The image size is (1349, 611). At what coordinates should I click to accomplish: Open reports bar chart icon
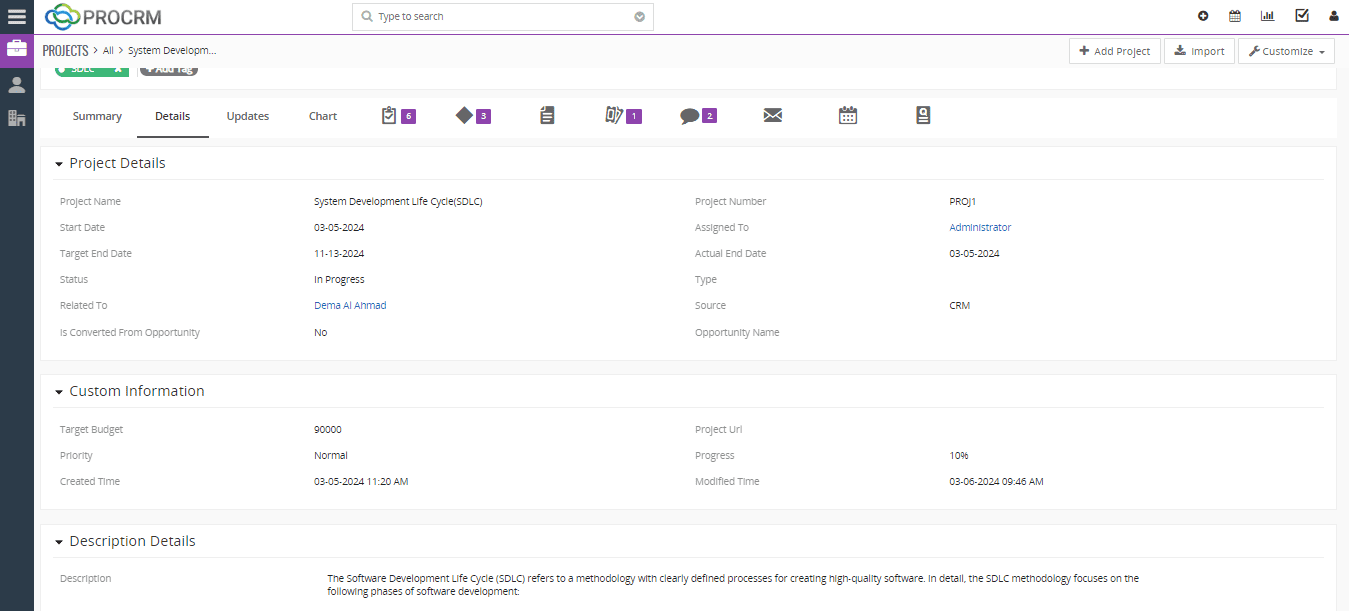click(1268, 16)
